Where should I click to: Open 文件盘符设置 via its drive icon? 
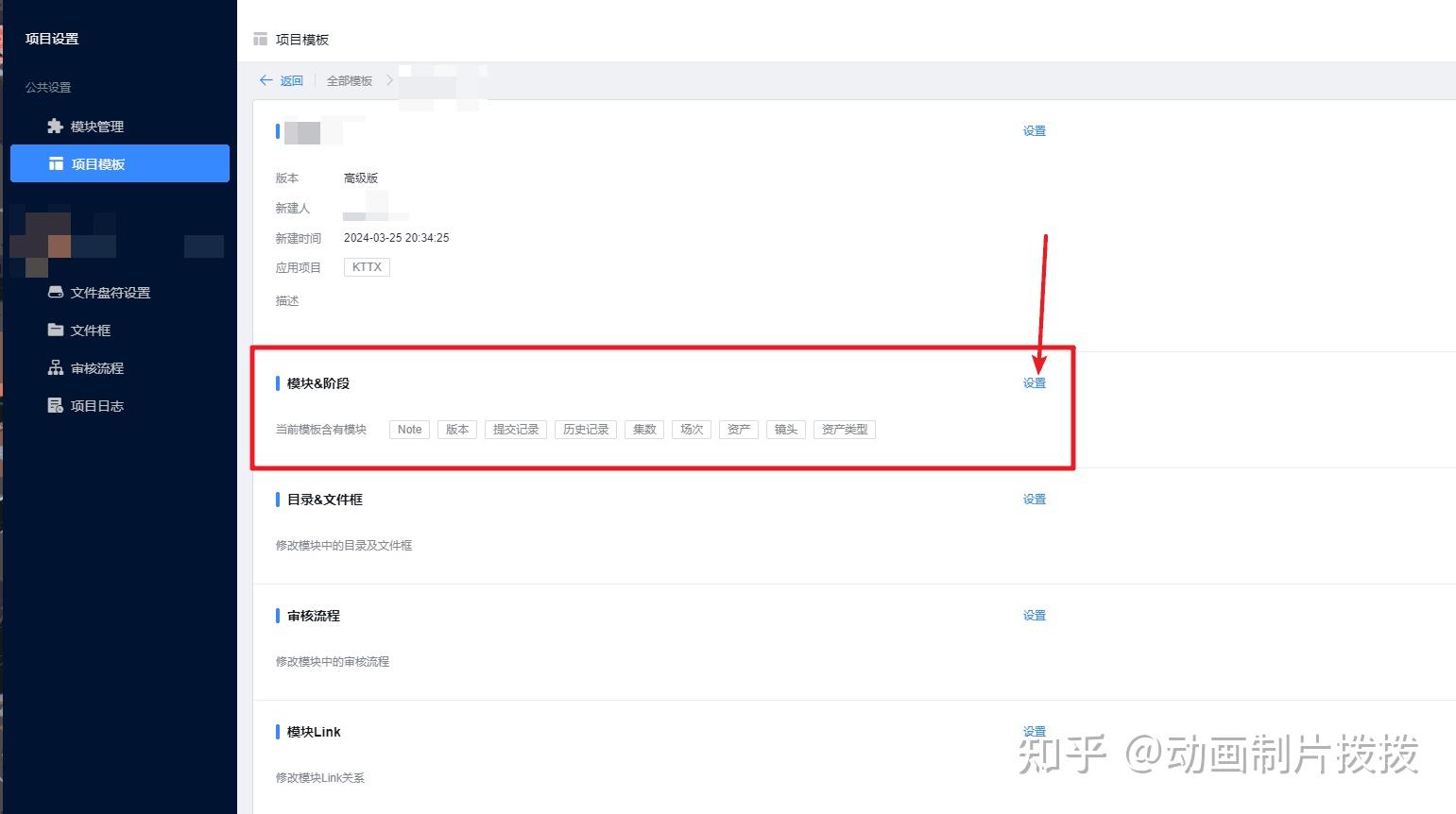(x=56, y=292)
